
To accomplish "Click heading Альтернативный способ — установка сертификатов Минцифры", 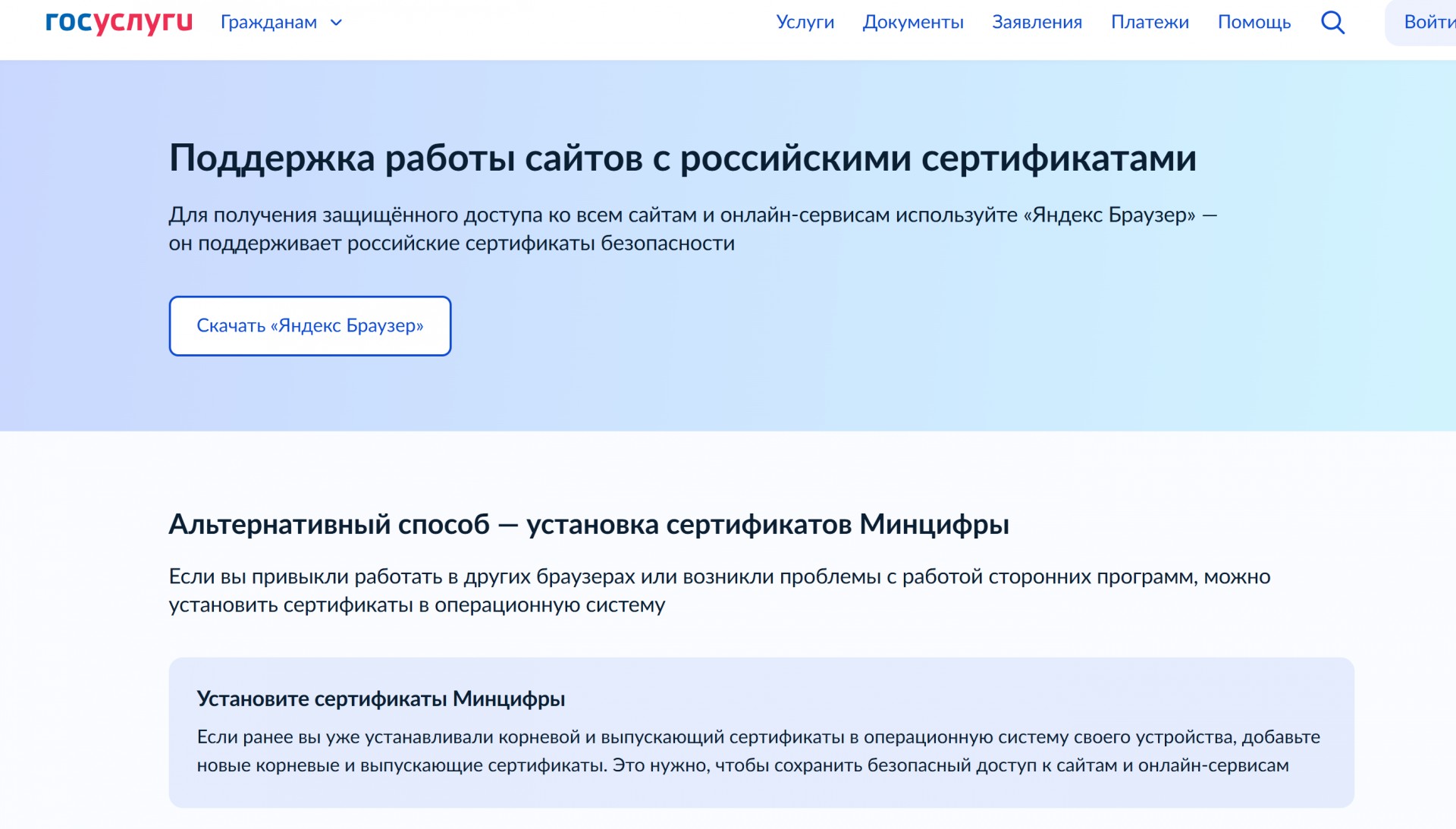I will 589,524.
